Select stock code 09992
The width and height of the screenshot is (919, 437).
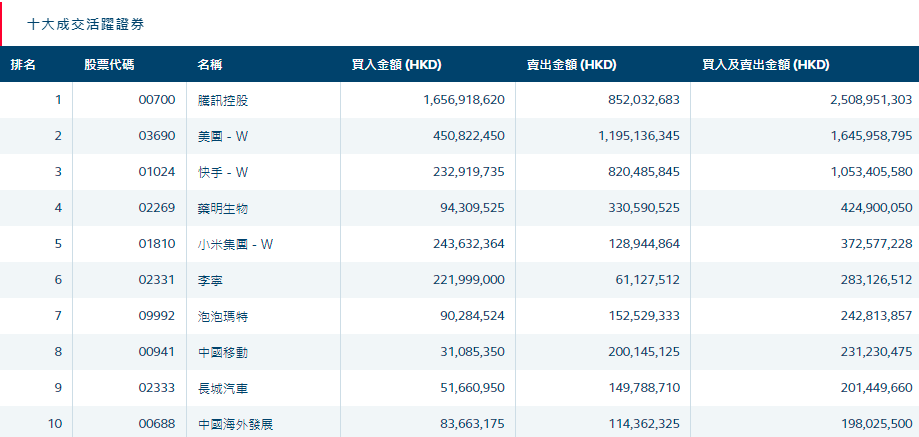point(157,316)
